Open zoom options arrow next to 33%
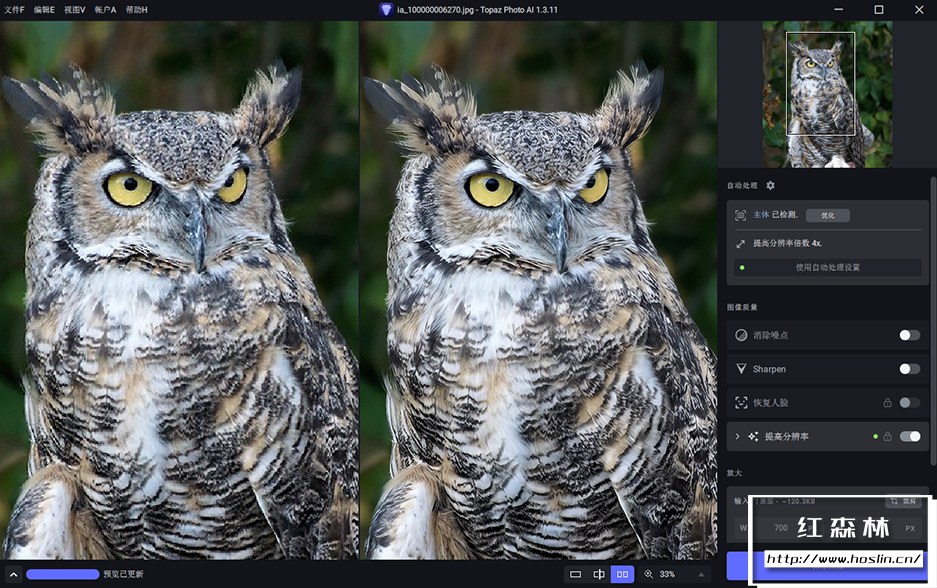 pyautogui.click(x=701, y=574)
